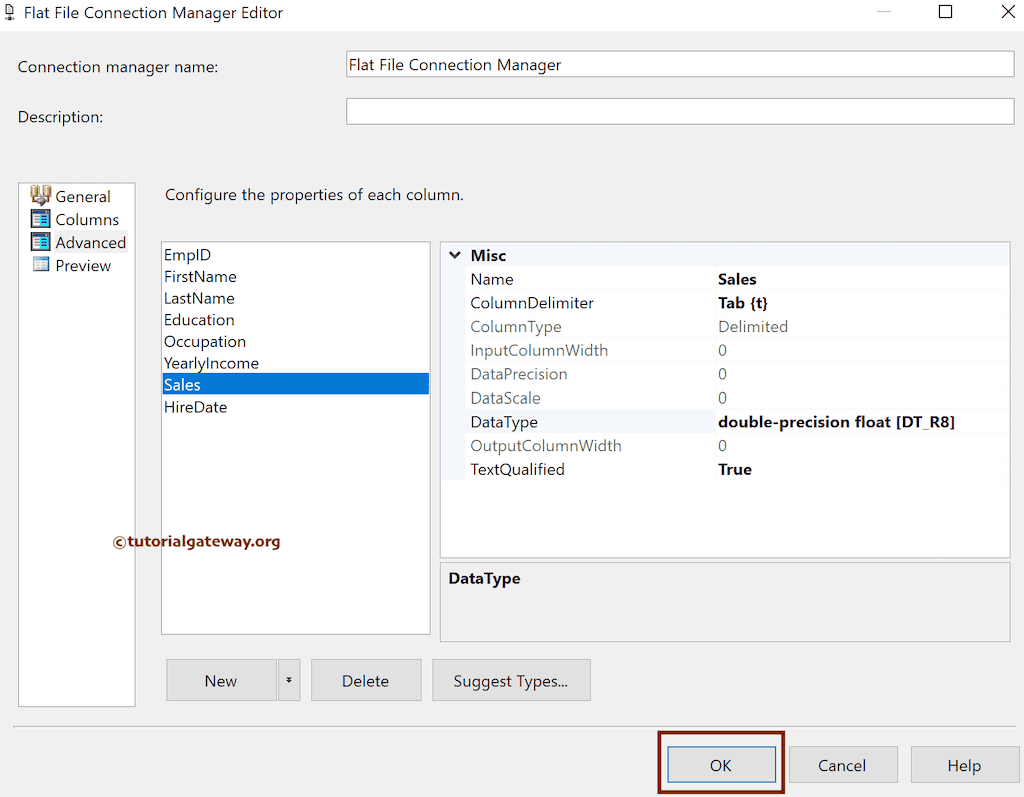The width and height of the screenshot is (1024, 797).
Task: Open Help for this editor
Action: click(964, 764)
